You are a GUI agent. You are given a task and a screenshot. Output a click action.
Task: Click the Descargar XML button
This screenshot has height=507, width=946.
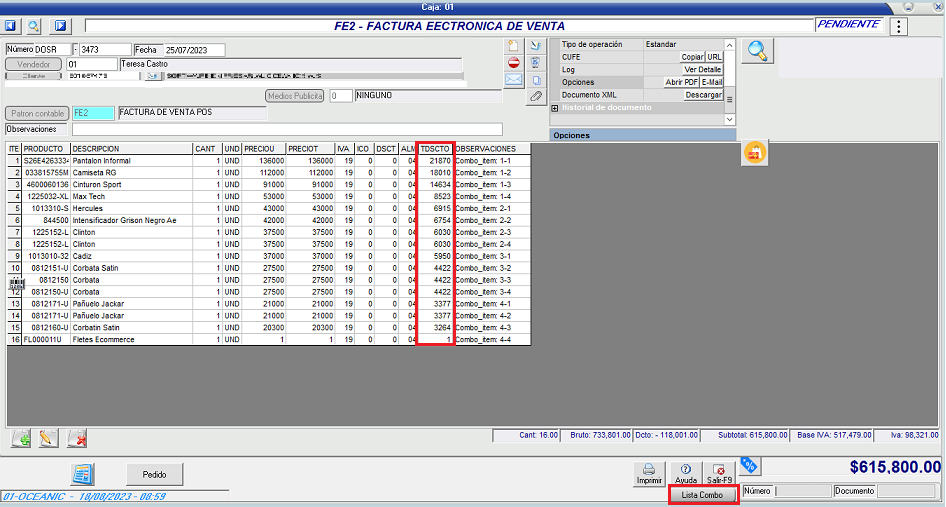(703, 95)
